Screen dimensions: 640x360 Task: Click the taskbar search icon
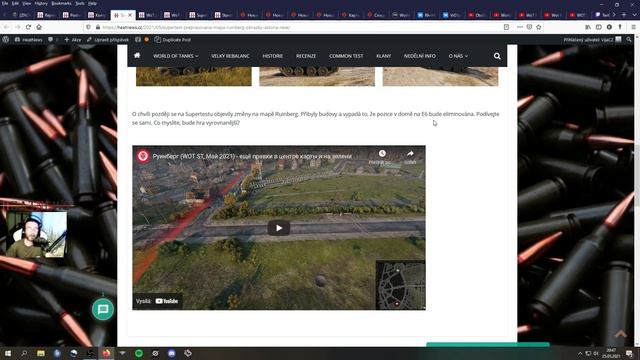pyautogui.click(x=24, y=353)
